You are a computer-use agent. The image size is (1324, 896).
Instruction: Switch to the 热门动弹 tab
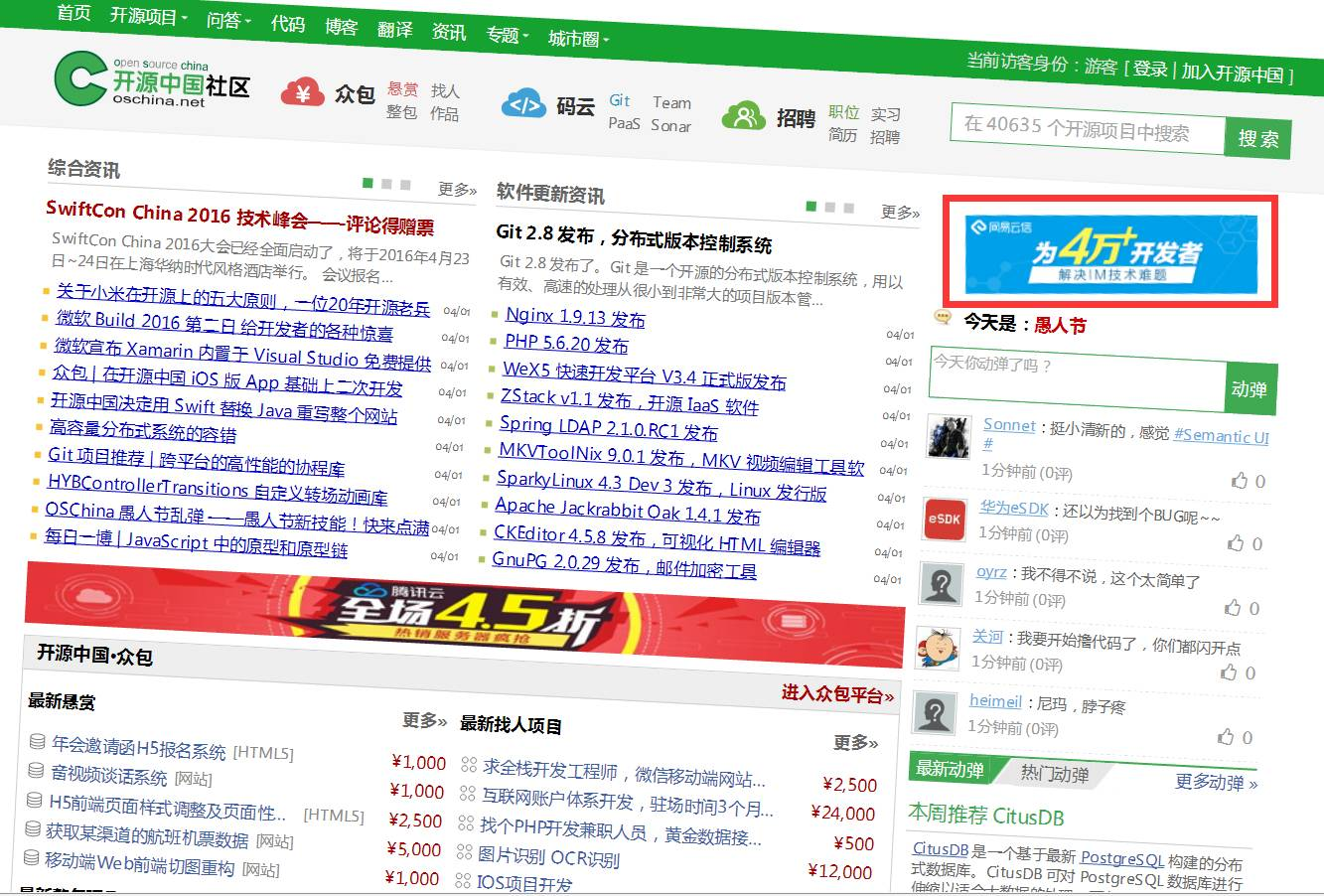(1055, 774)
